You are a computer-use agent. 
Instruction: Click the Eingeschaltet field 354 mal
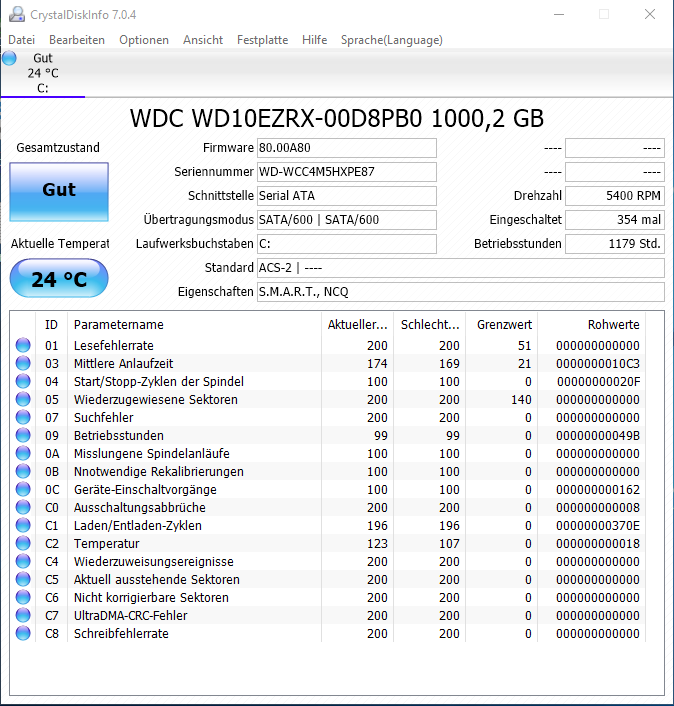(615, 220)
